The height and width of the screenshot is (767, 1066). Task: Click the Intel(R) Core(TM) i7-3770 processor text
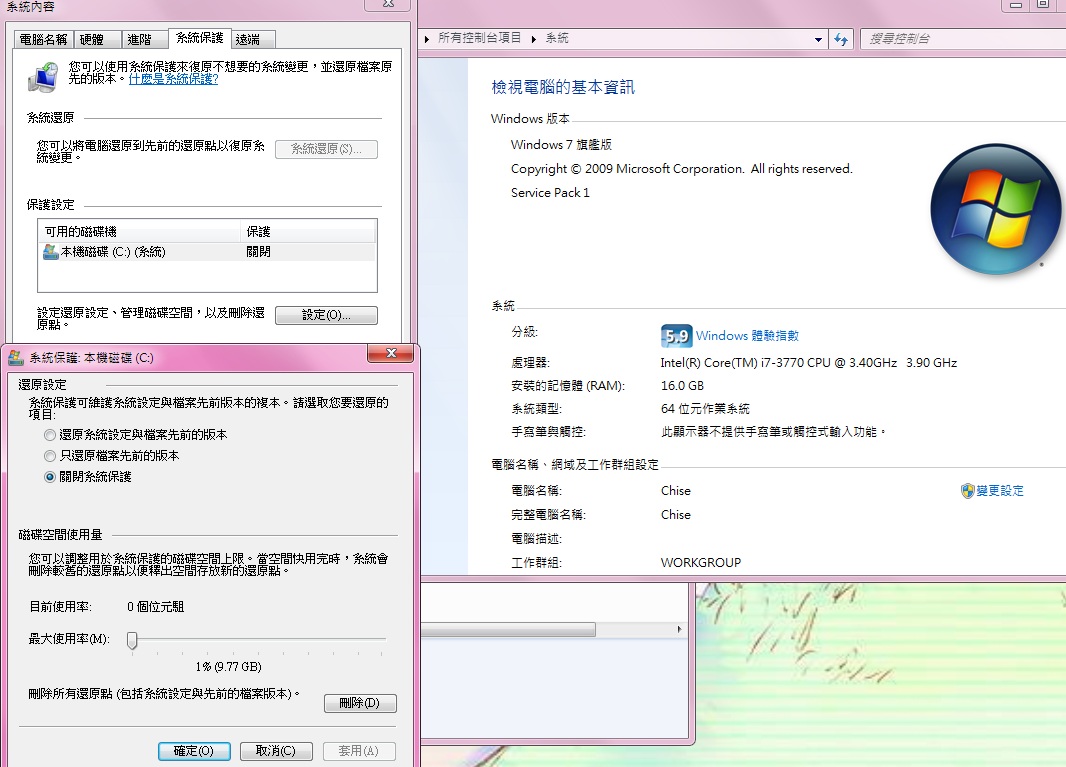(808, 362)
